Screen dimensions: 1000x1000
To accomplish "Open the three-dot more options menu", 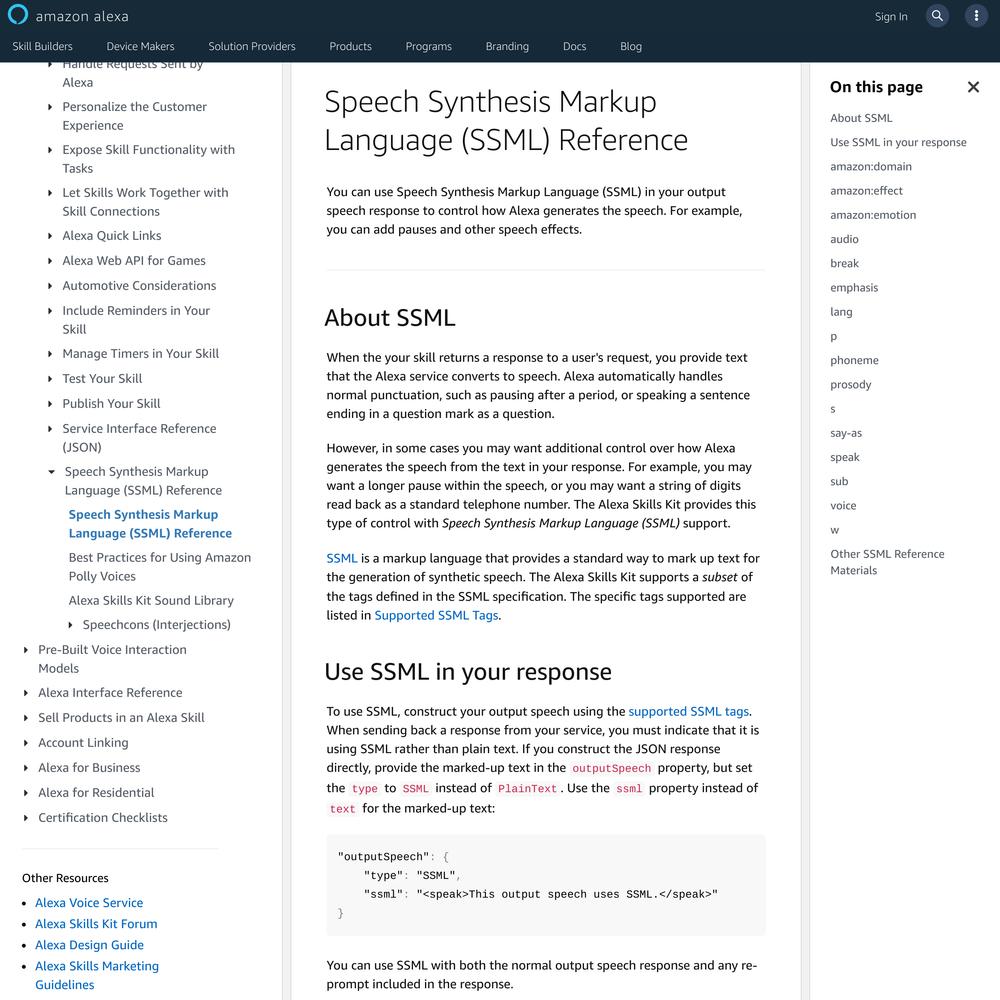I will click(x=976, y=16).
